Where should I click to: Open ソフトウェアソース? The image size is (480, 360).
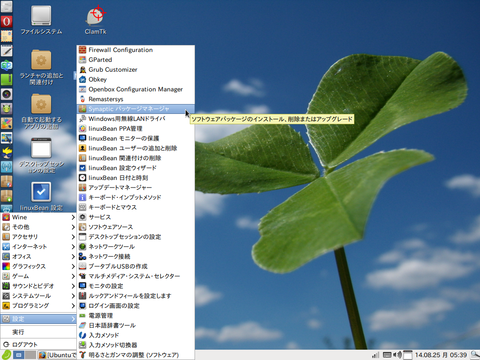136,227
